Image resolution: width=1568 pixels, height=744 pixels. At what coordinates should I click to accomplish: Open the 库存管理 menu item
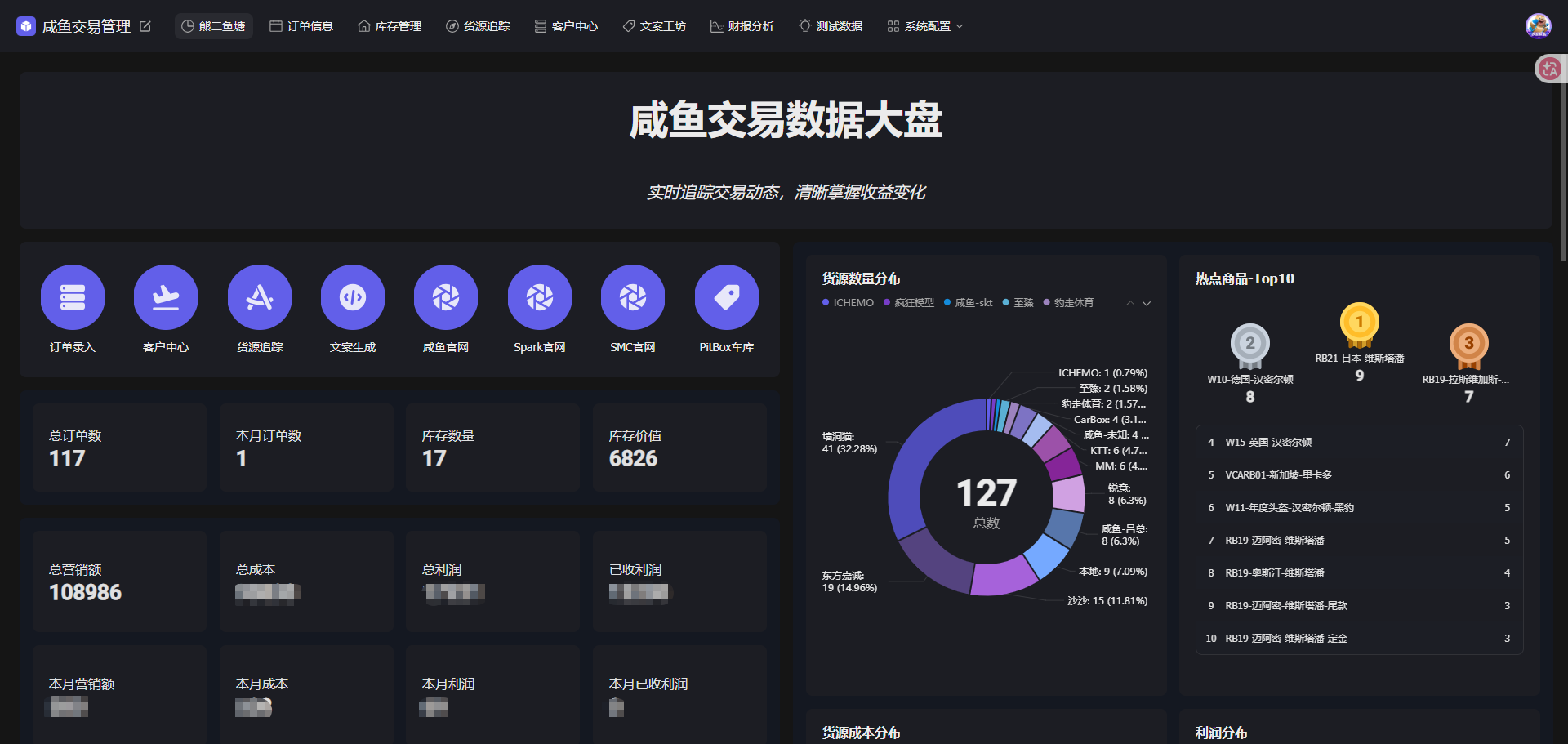(390, 26)
